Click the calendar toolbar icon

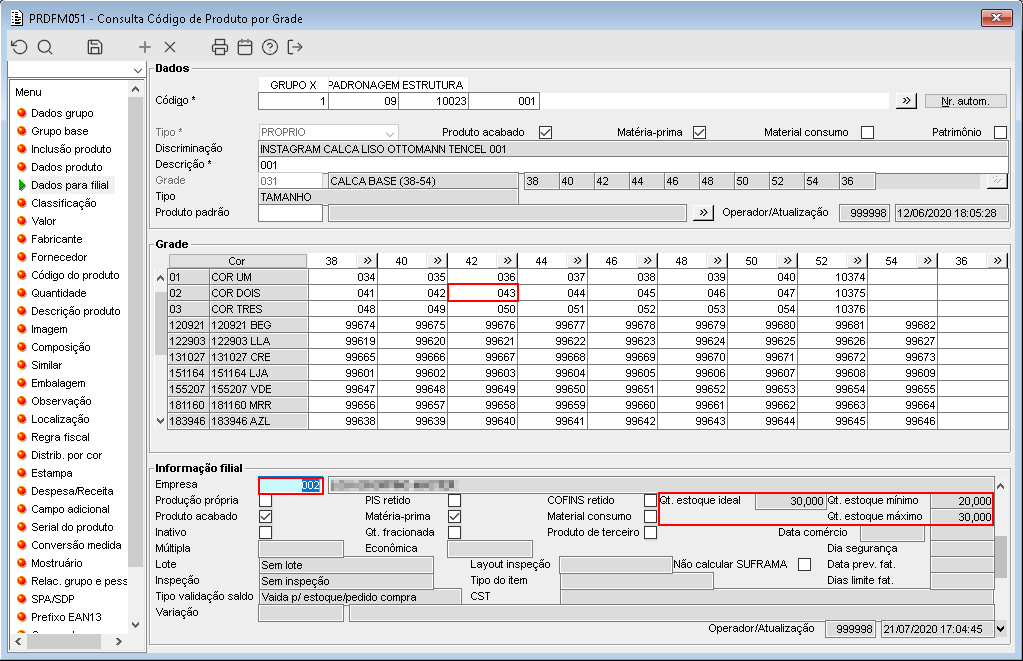click(x=245, y=47)
